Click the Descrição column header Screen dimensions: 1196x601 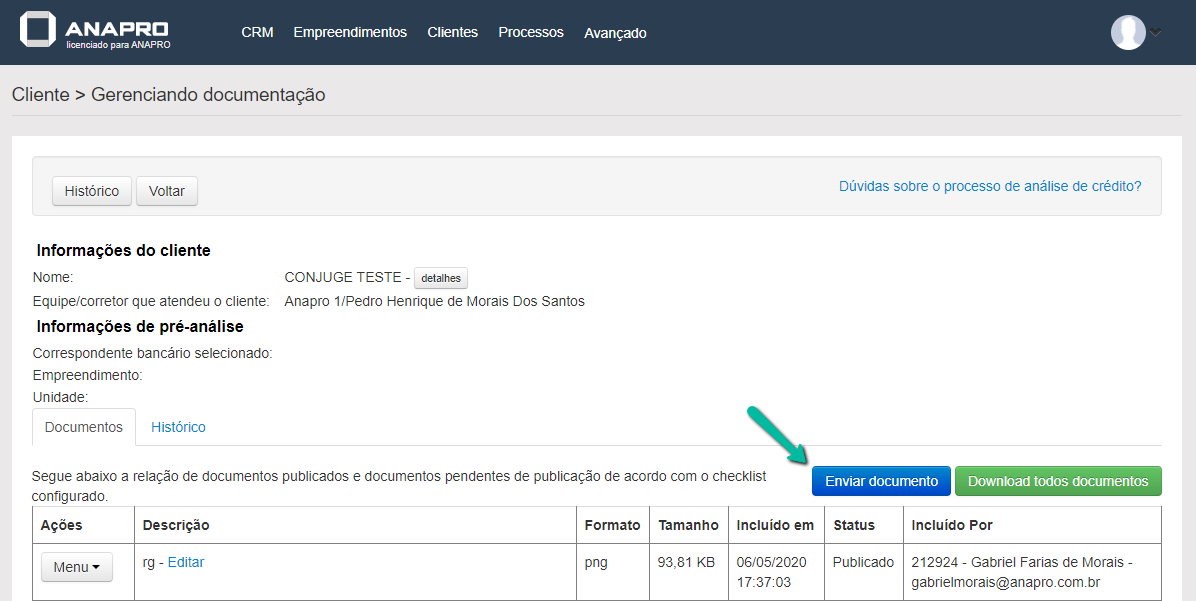pyautogui.click(x=176, y=525)
